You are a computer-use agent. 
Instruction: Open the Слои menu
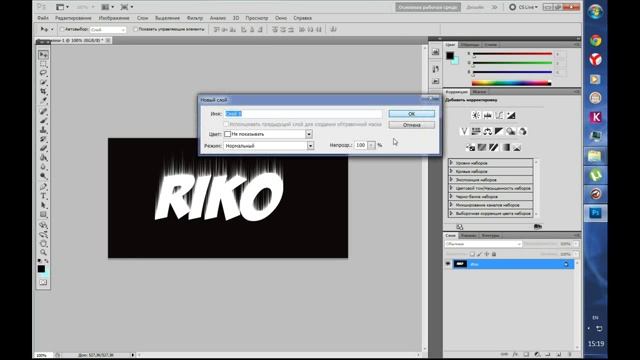pyautogui.click(x=142, y=18)
